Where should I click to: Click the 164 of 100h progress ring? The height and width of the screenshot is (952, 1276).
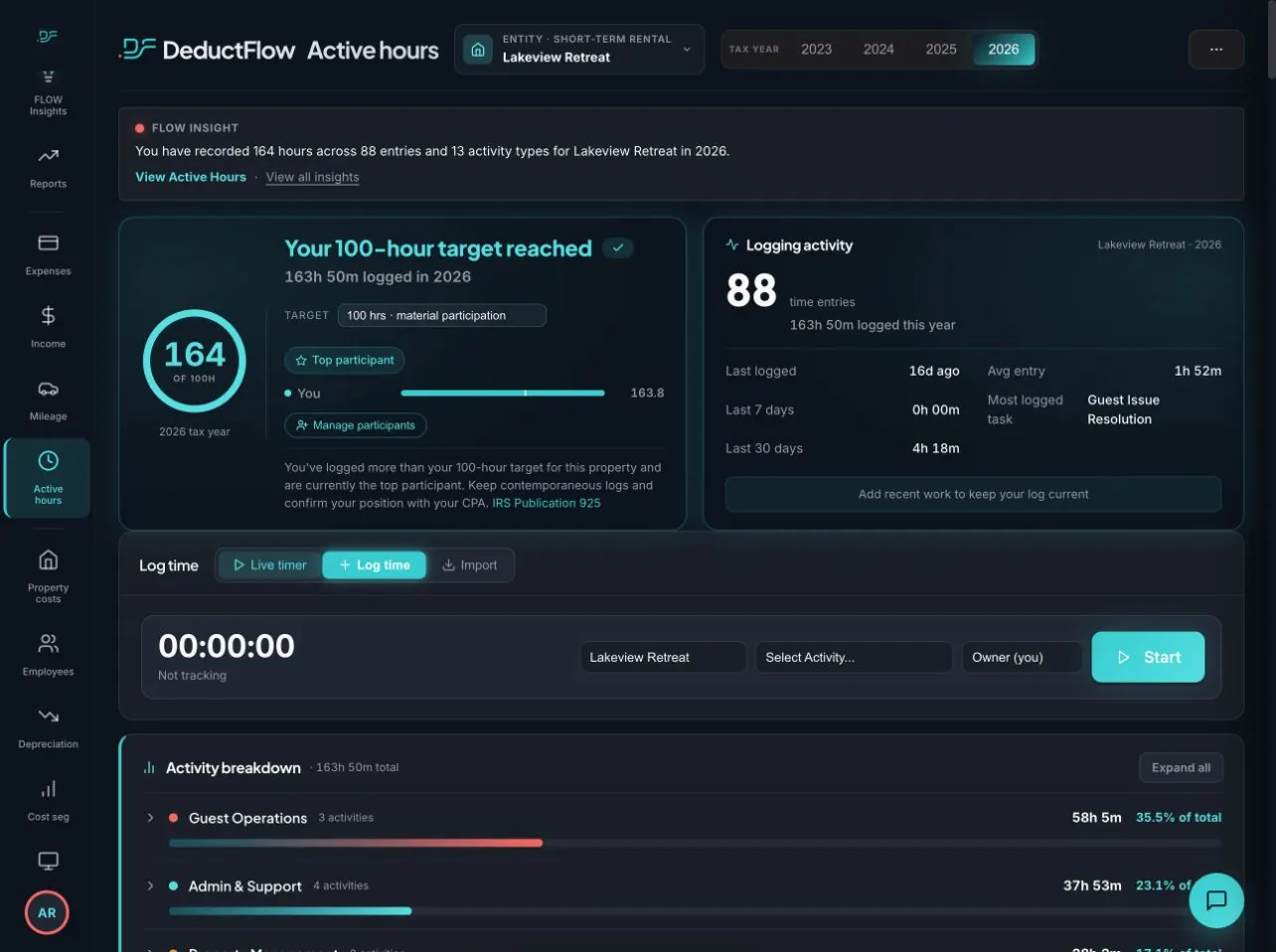(x=195, y=361)
